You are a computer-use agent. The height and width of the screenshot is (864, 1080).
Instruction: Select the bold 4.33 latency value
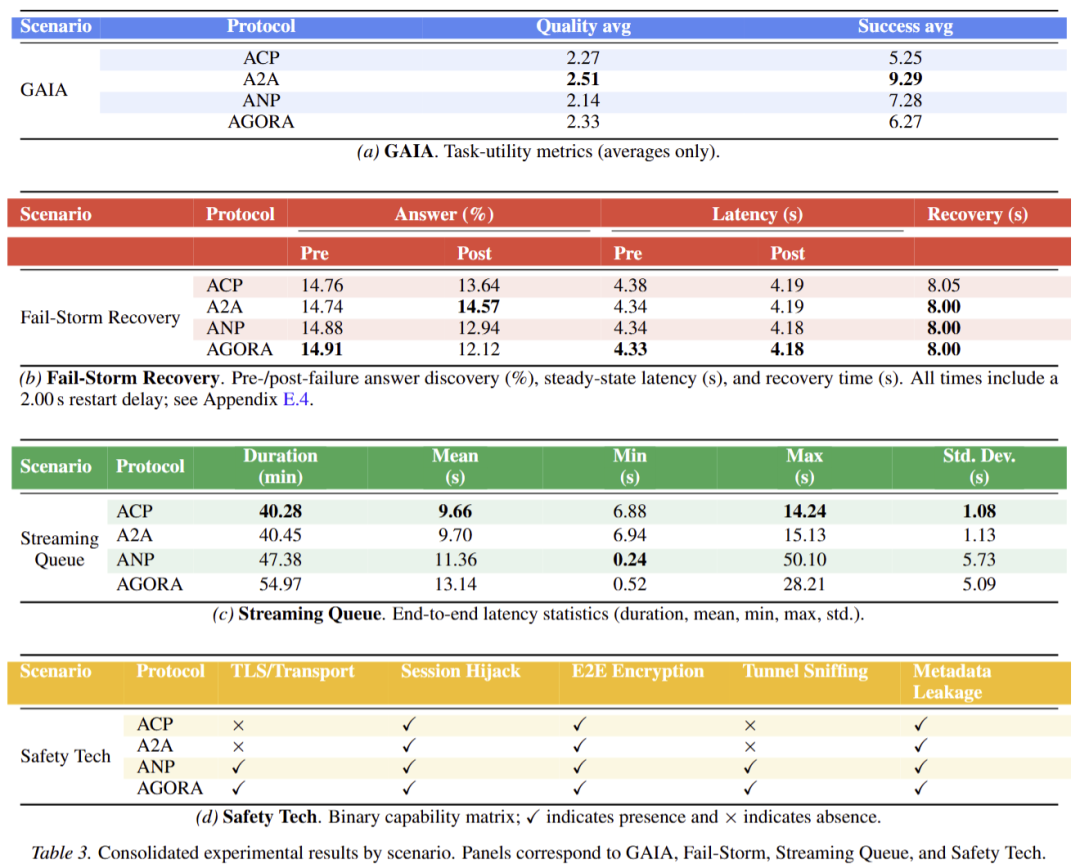click(630, 349)
